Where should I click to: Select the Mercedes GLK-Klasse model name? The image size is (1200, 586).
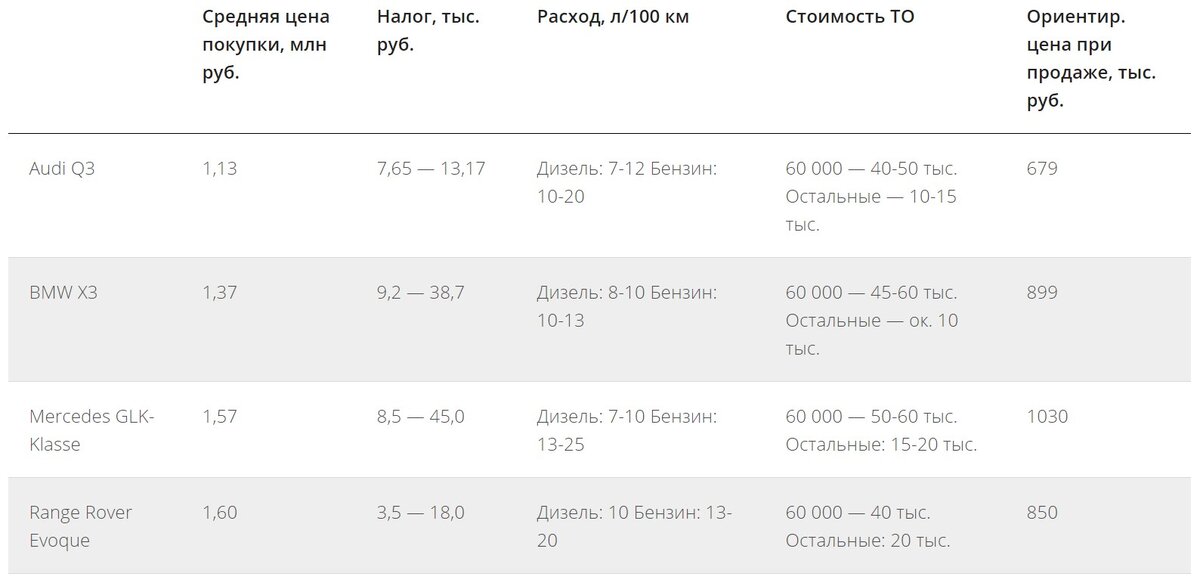pos(92,430)
